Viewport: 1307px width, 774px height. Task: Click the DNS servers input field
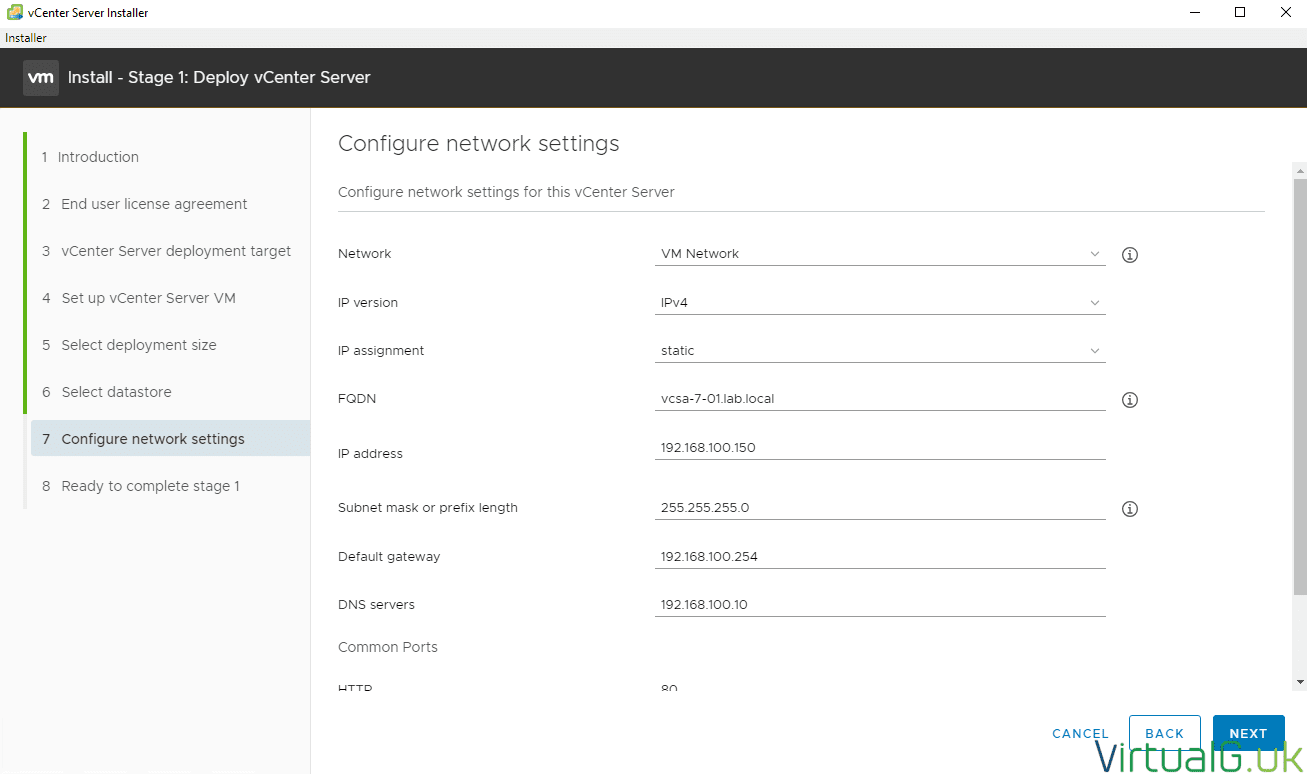tap(880, 604)
